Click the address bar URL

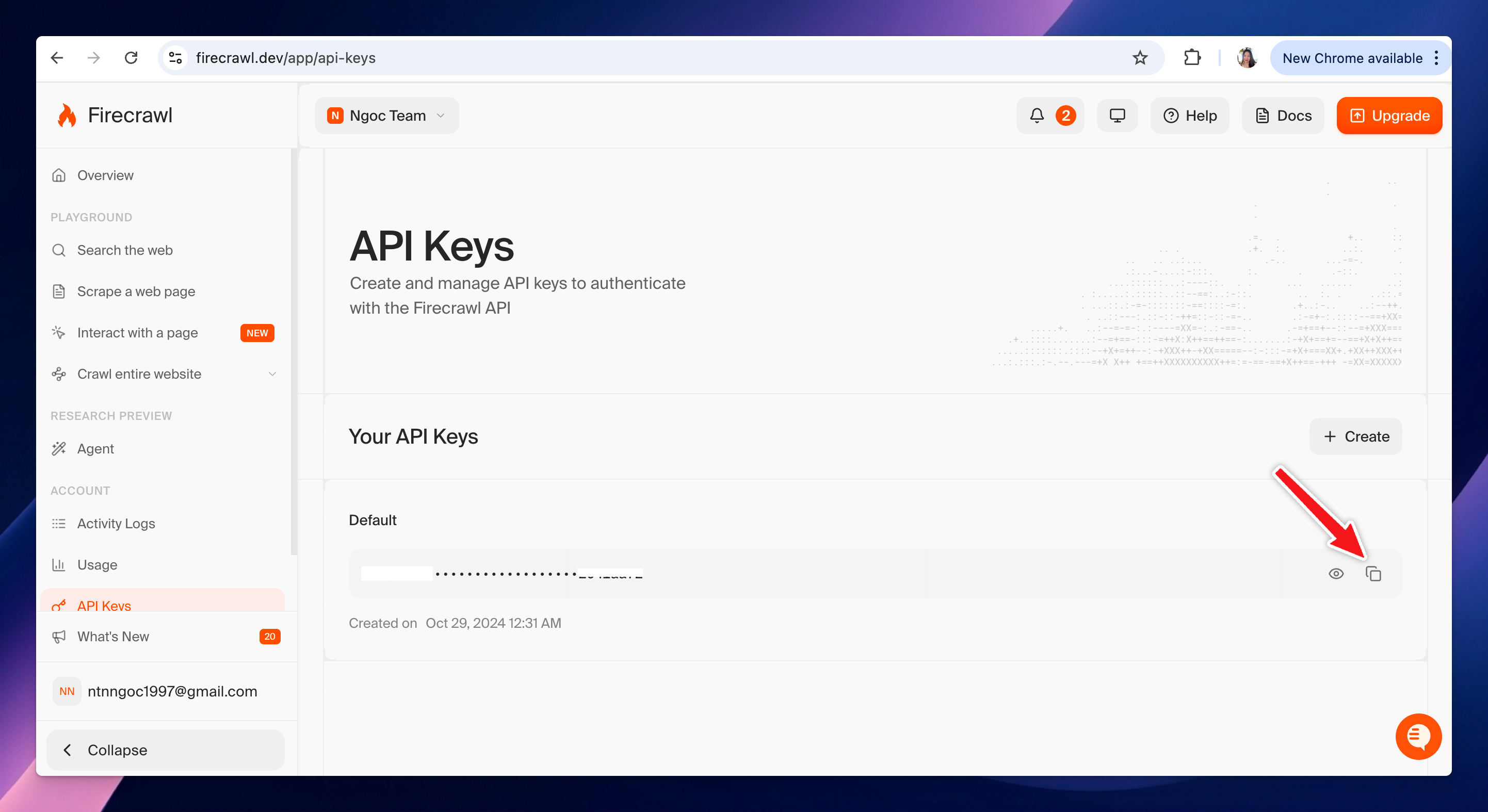[x=286, y=58]
